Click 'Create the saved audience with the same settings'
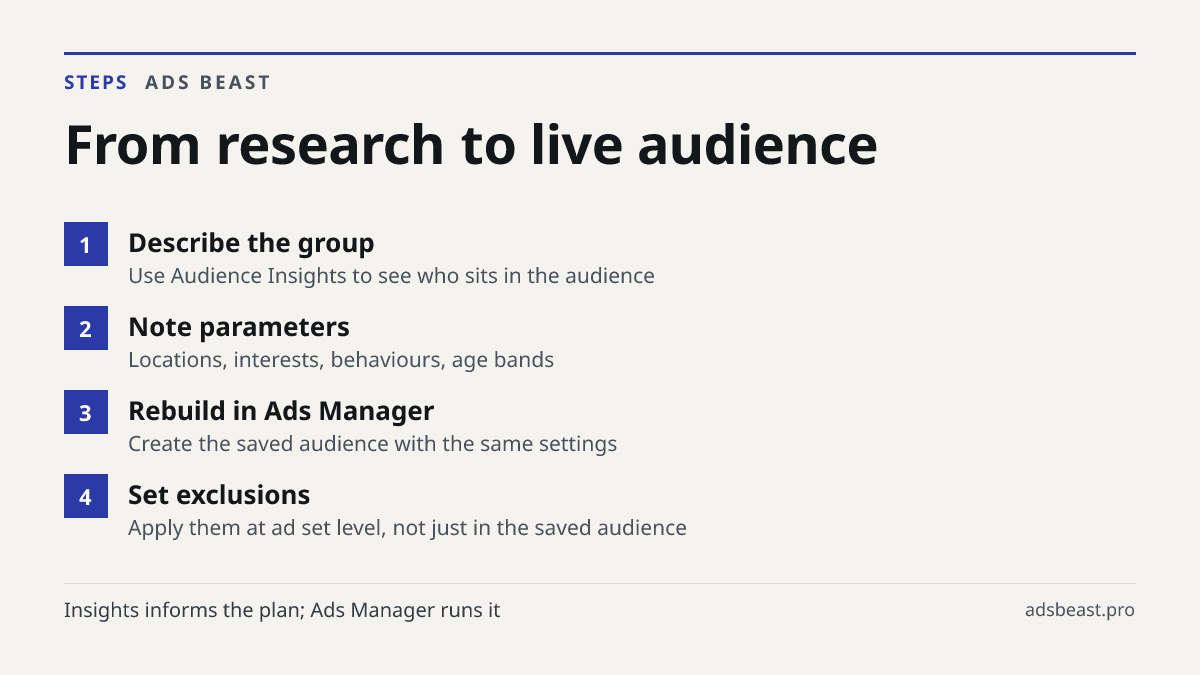The width and height of the screenshot is (1200, 675). point(372,444)
